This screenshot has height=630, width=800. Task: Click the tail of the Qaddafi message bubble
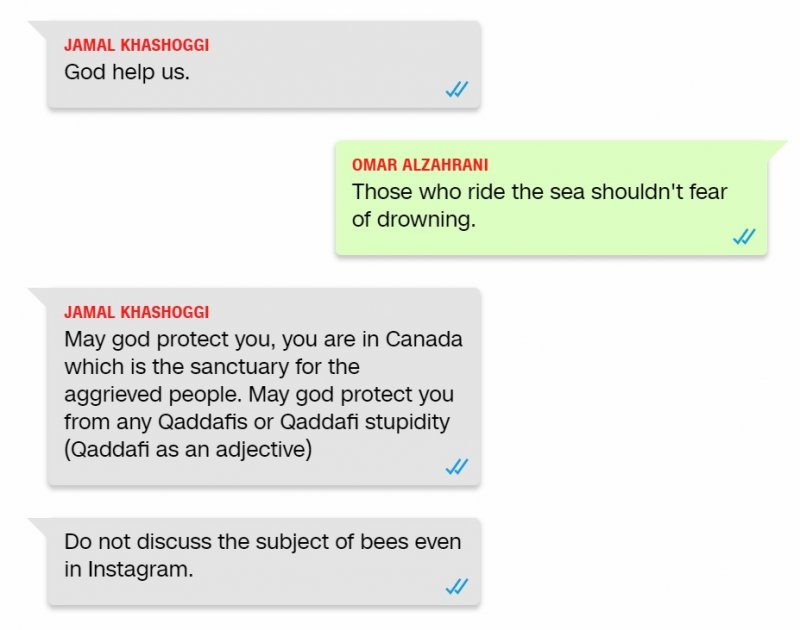pos(39,297)
